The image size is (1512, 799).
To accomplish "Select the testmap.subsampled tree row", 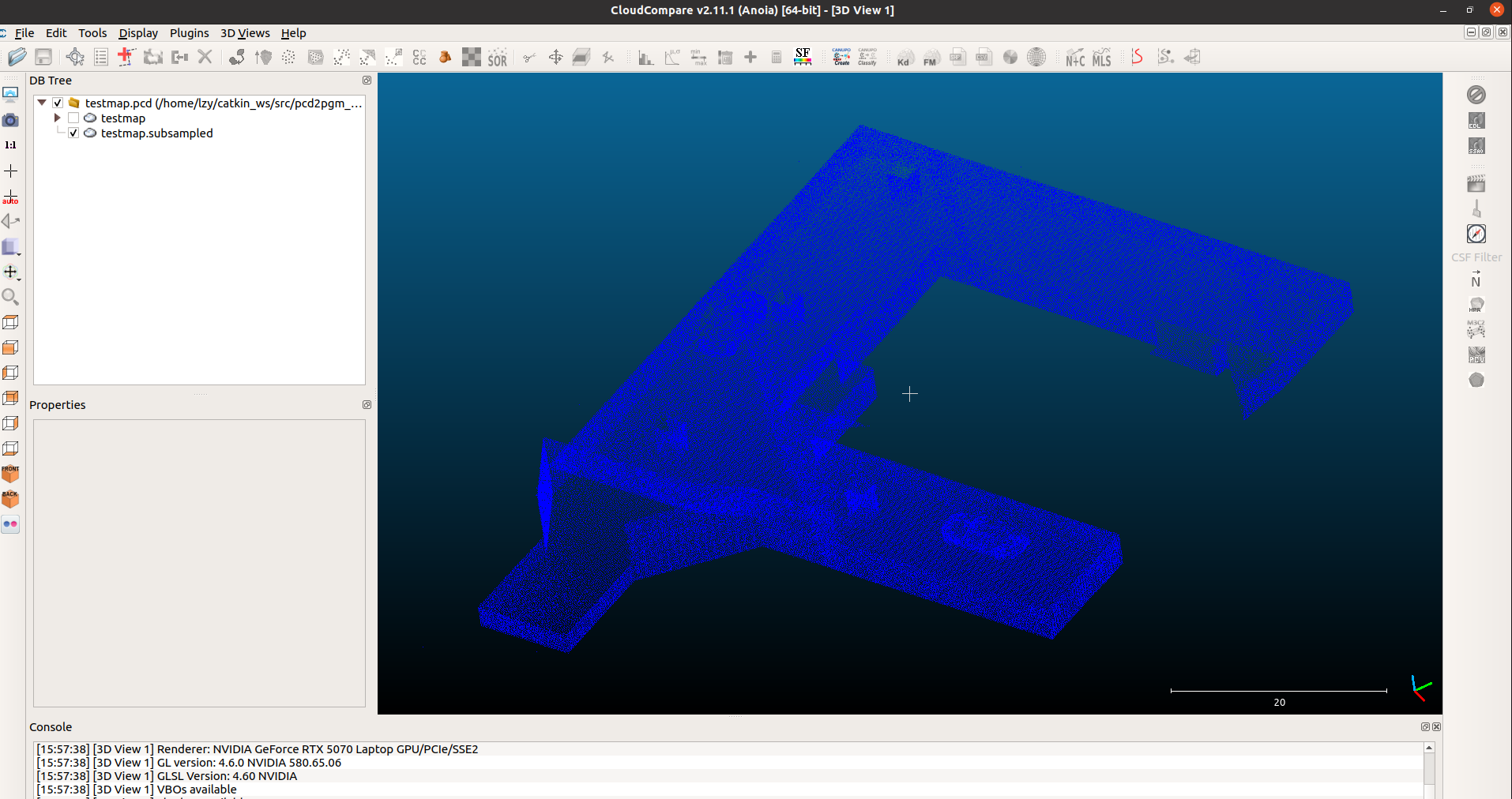I will (x=156, y=133).
